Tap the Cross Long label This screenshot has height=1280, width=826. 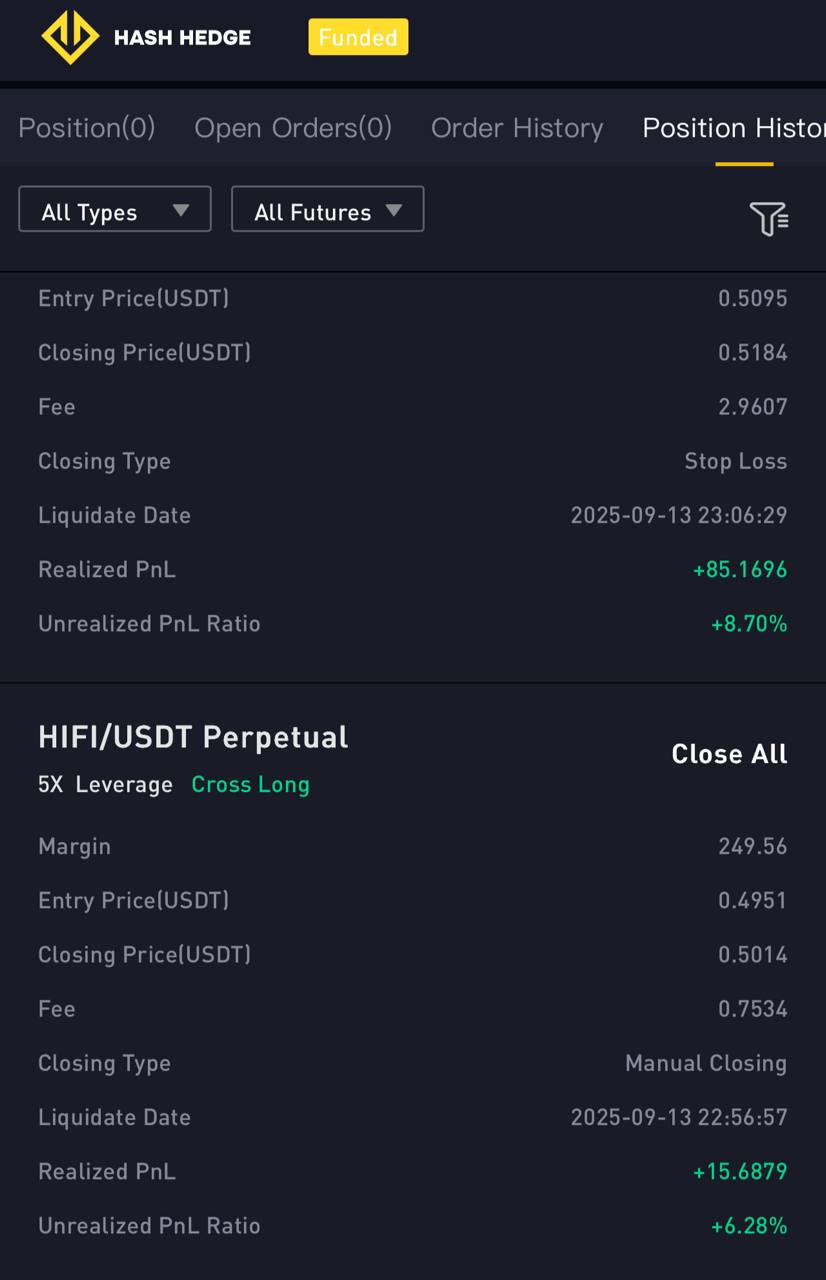[251, 785]
